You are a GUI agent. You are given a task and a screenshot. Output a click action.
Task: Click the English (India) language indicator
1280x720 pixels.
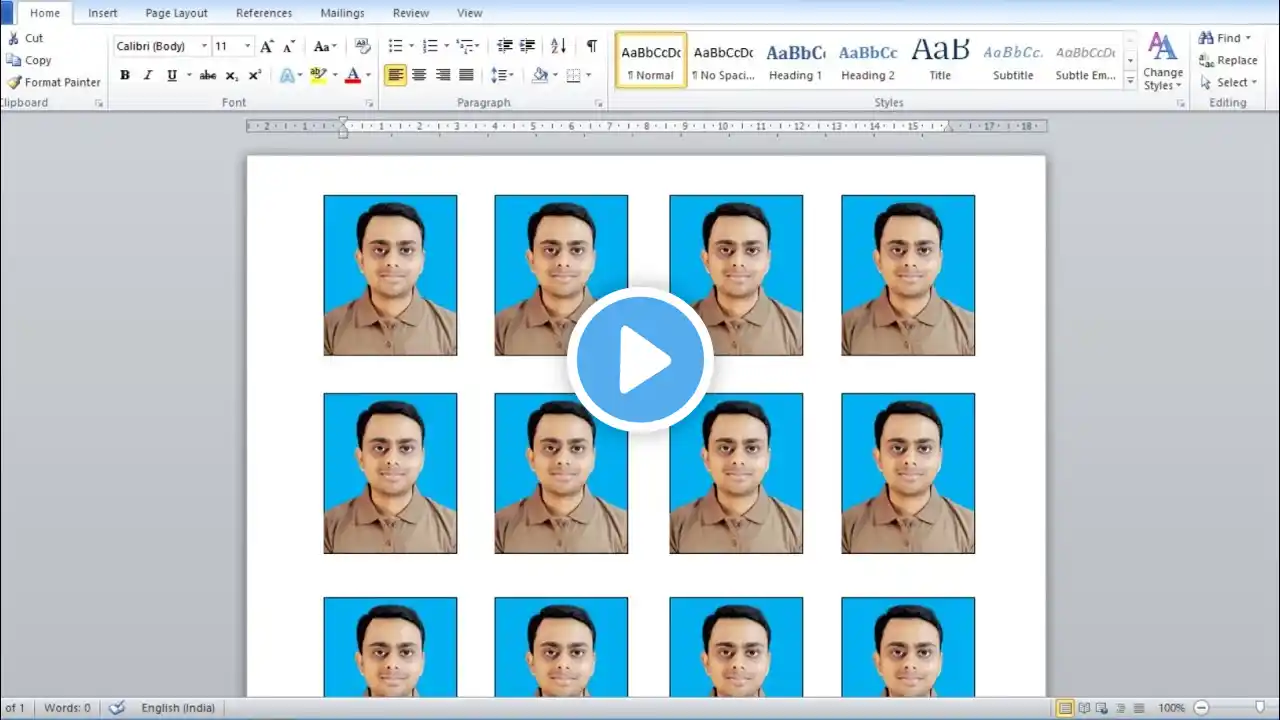(x=178, y=708)
